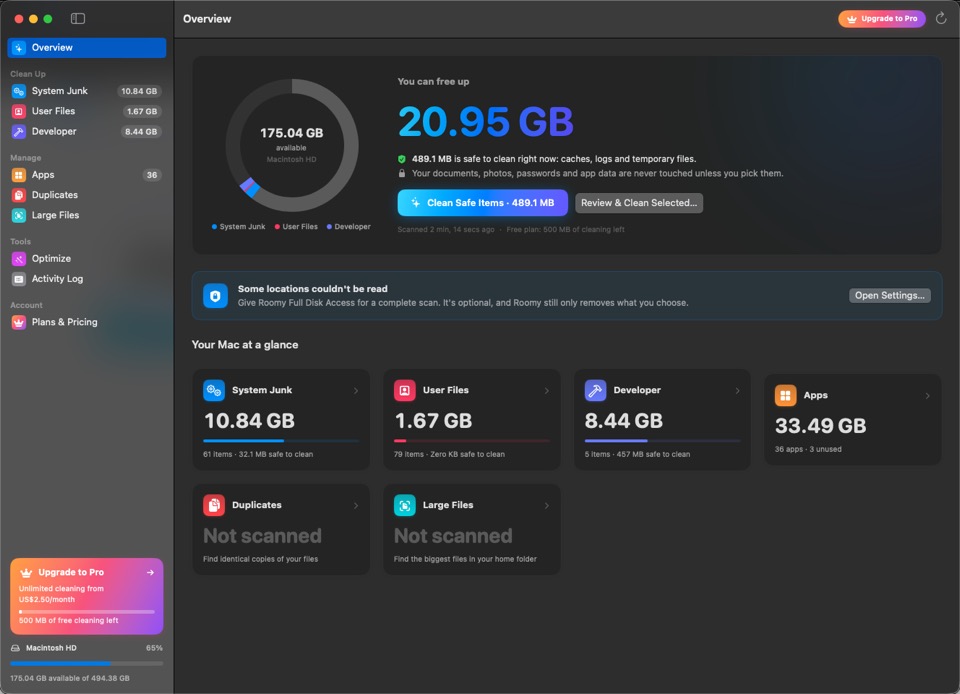Click the 1.67 GB User Files card value

pos(433,421)
